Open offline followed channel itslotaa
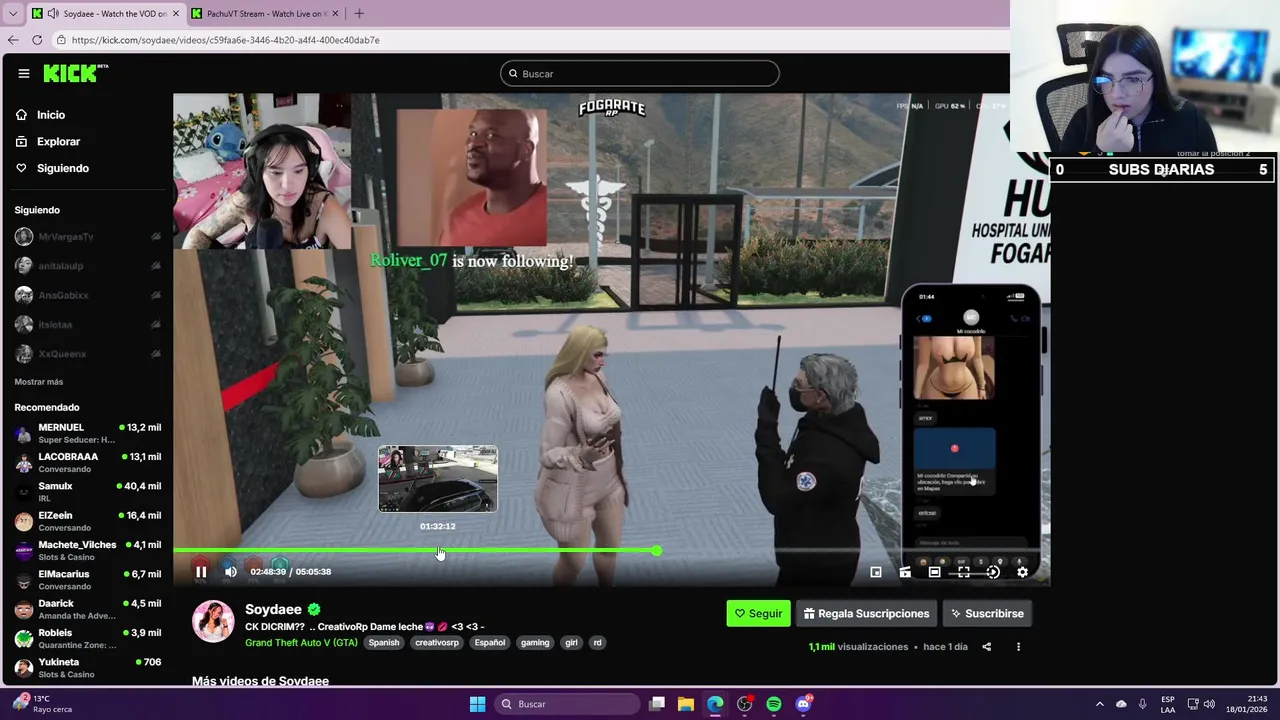Screen dimensions: 1280x720 point(88,324)
